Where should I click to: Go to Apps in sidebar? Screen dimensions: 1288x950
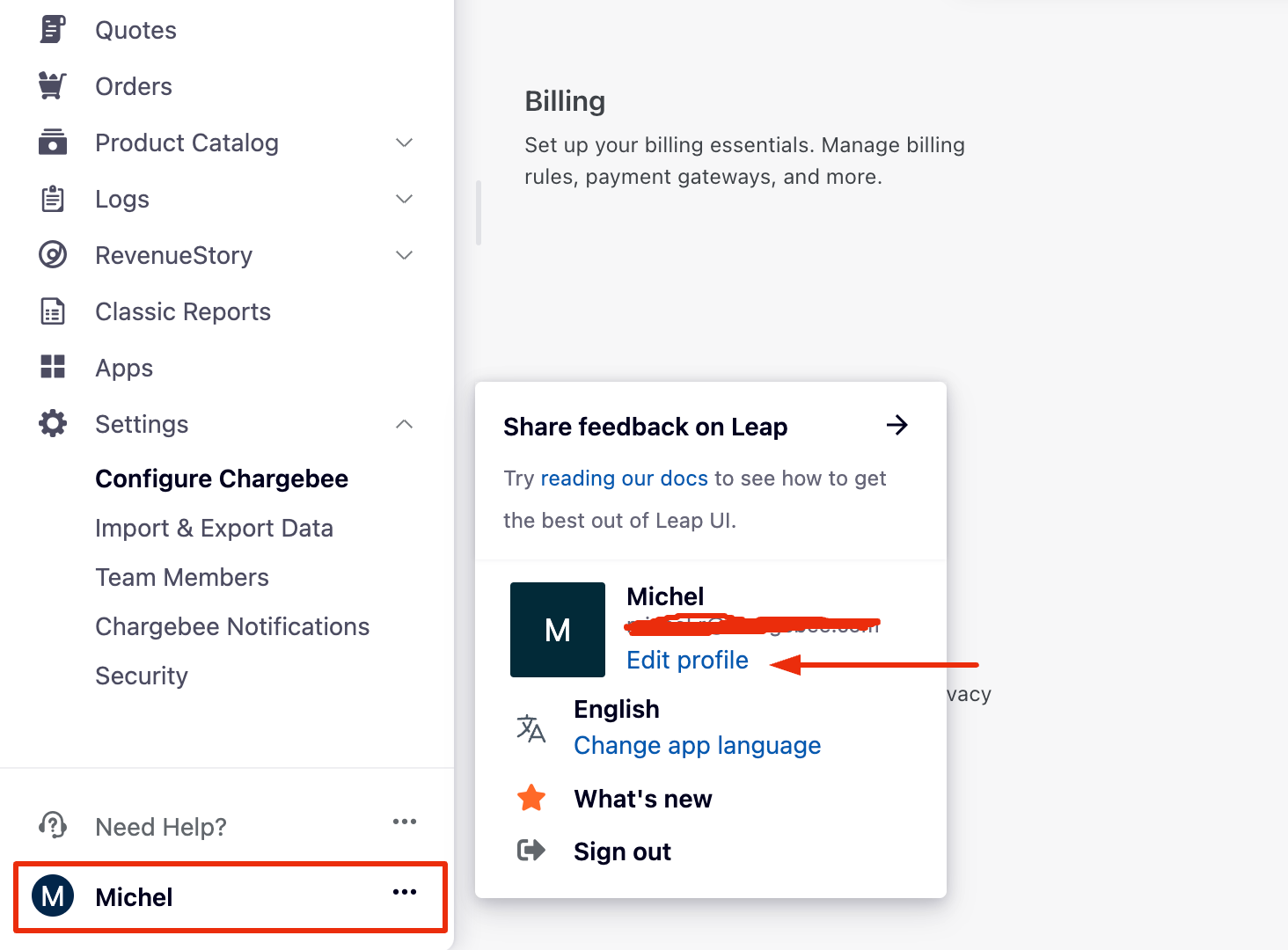(x=124, y=368)
